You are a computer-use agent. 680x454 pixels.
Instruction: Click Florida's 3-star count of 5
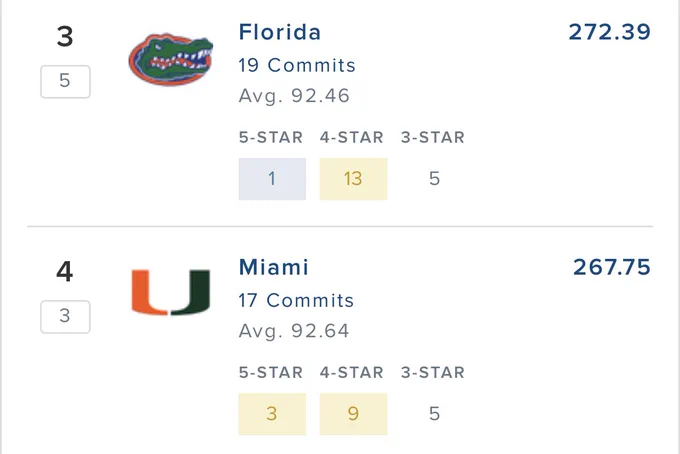pyautogui.click(x=435, y=179)
